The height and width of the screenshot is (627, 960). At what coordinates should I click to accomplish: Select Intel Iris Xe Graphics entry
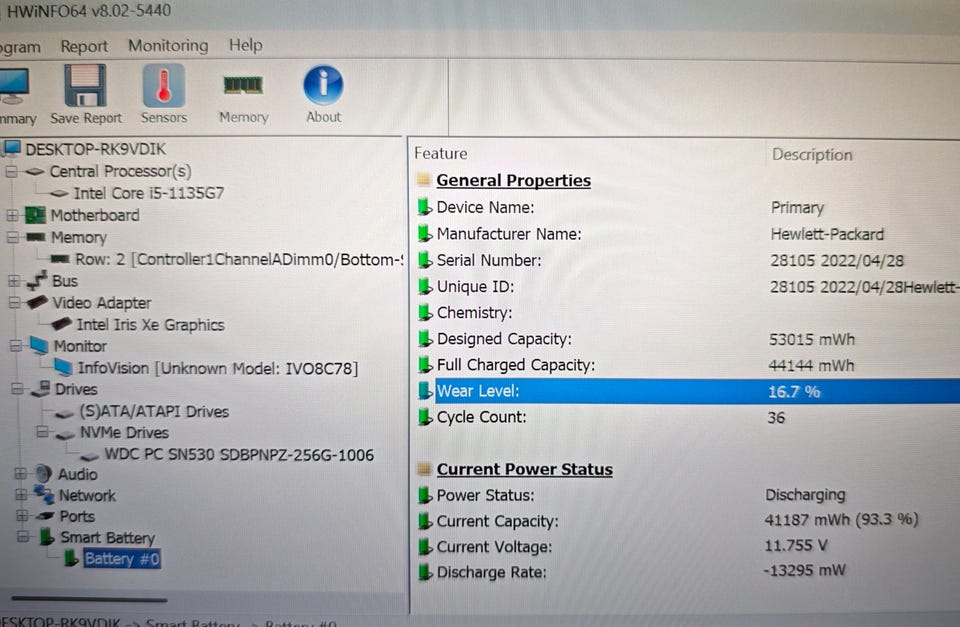pyautogui.click(x=151, y=325)
